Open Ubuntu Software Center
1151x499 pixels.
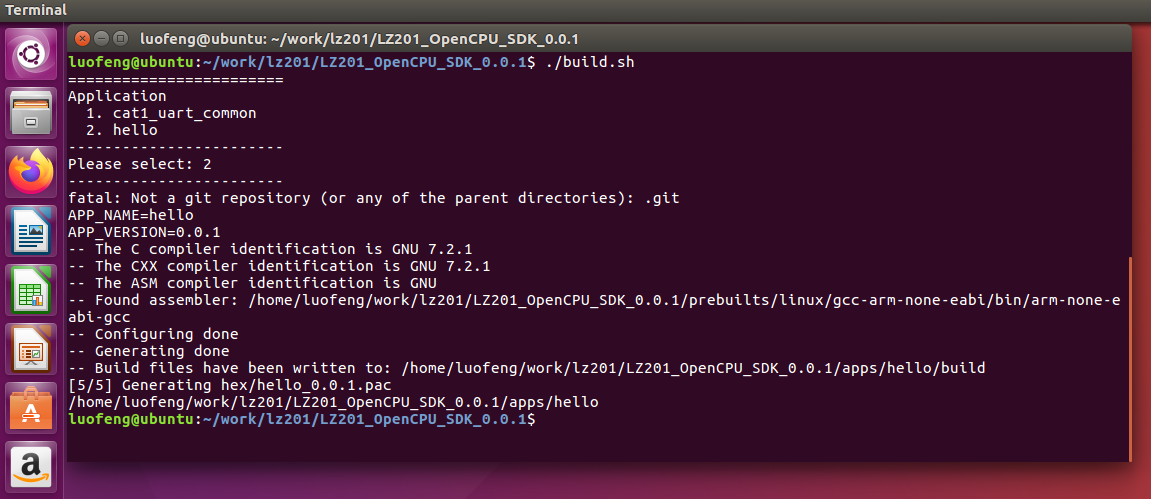[32, 407]
